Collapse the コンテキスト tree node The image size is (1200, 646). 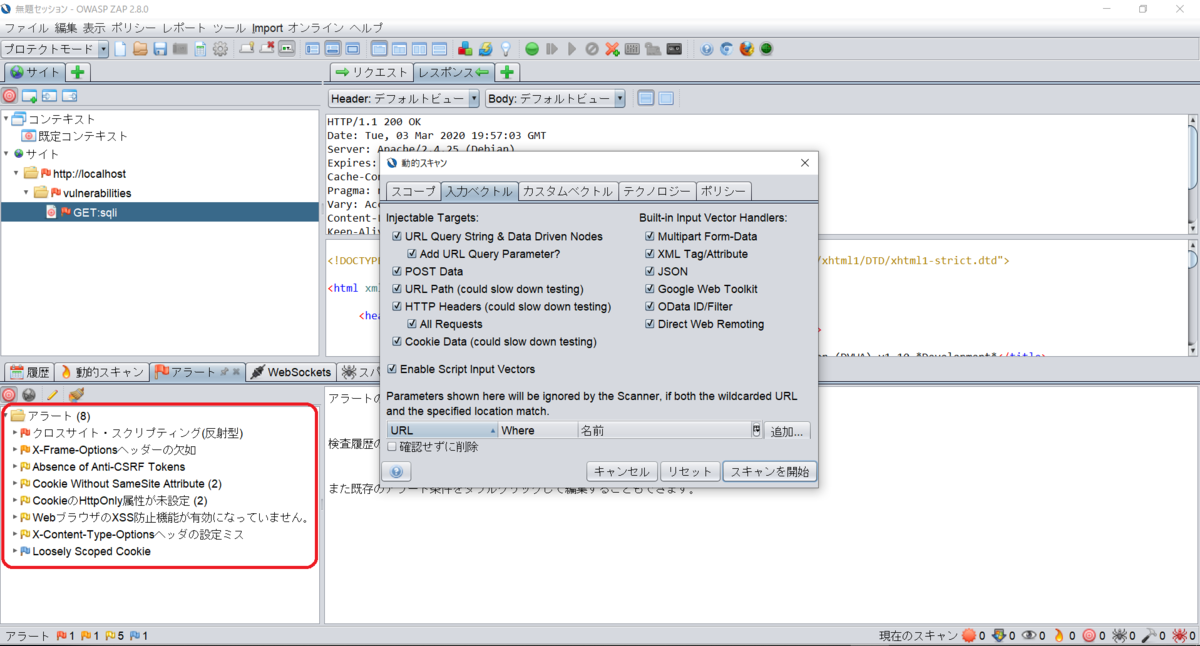(x=6, y=119)
